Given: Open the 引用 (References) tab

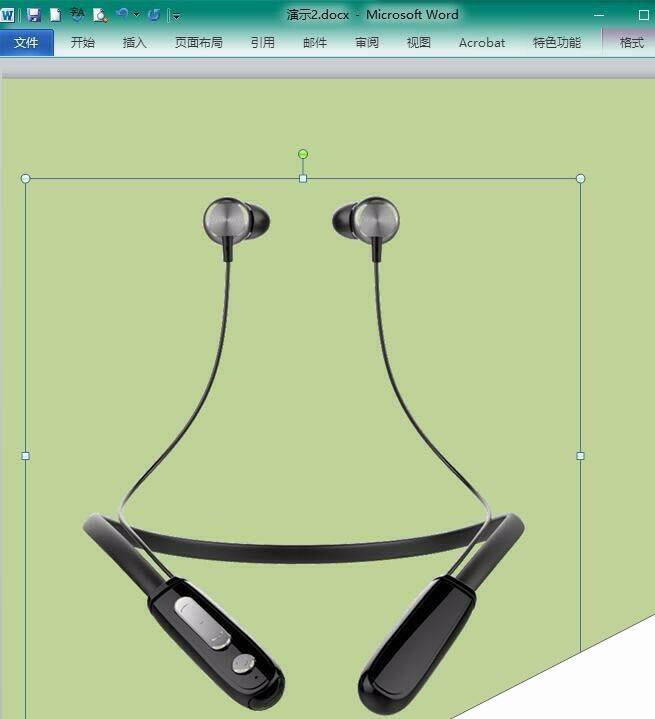Looking at the screenshot, I should (x=263, y=43).
